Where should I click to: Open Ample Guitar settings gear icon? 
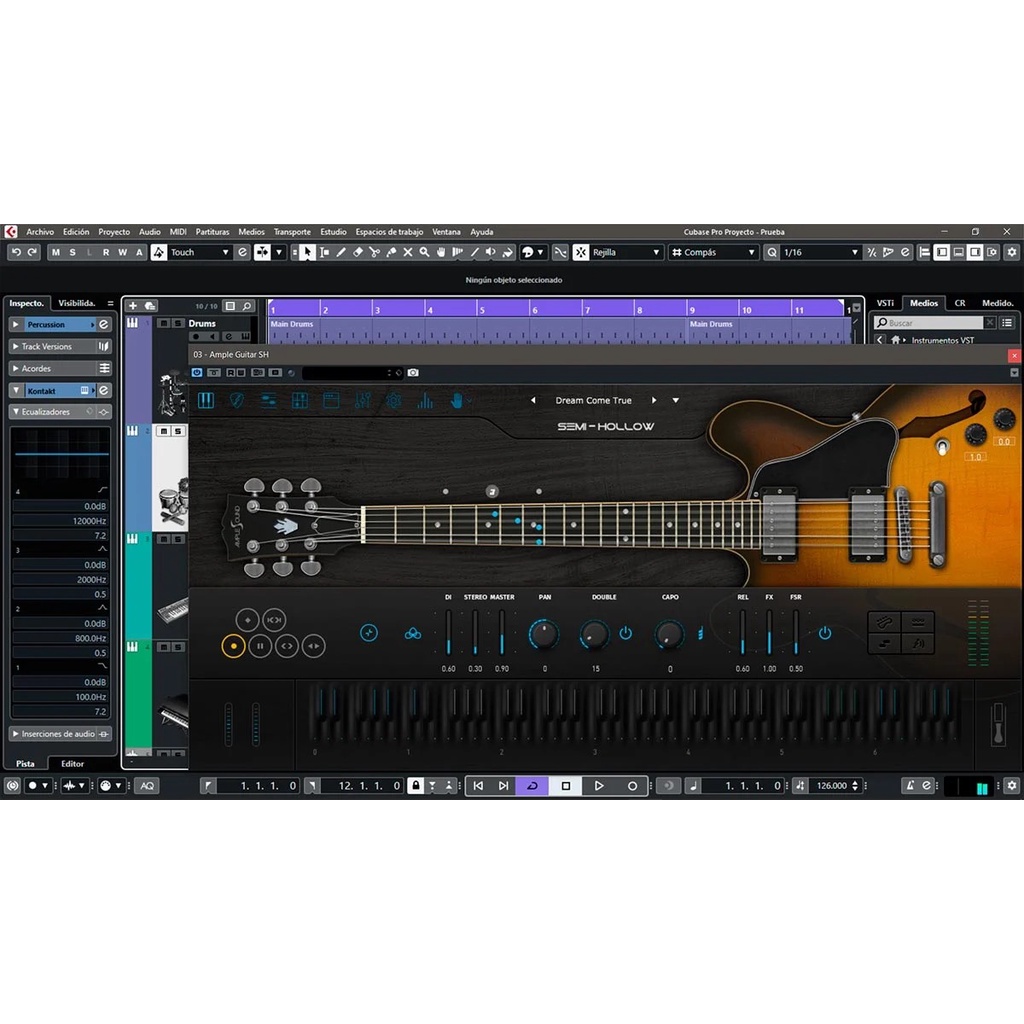(394, 400)
